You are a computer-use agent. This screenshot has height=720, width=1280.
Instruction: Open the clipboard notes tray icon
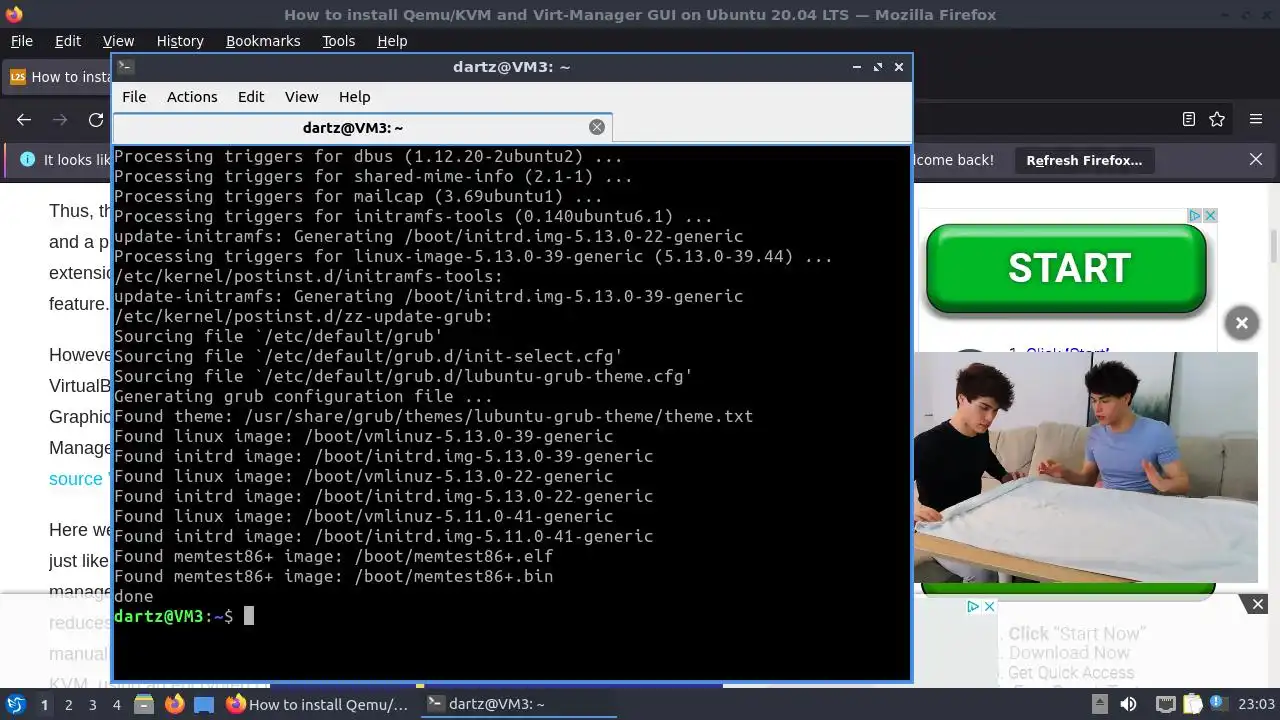pyautogui.click(x=1192, y=704)
